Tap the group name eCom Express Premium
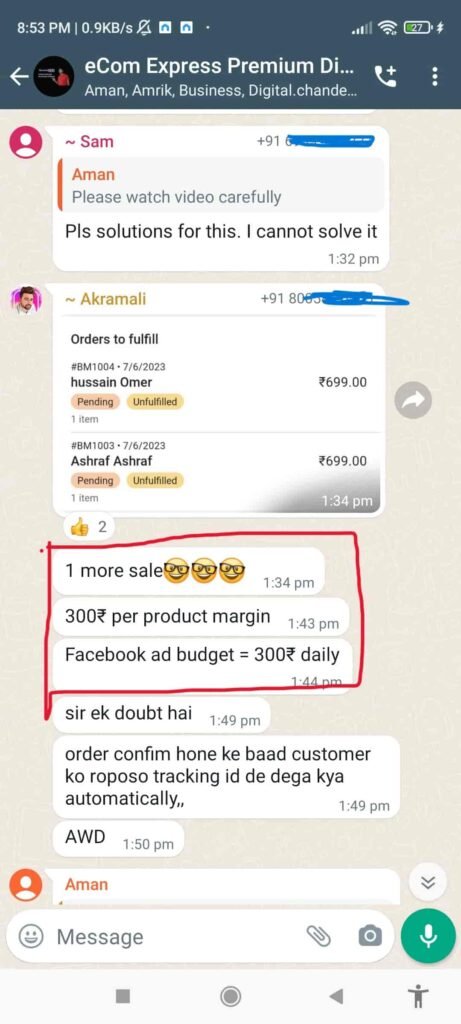The height and width of the screenshot is (1024, 461). (x=221, y=66)
